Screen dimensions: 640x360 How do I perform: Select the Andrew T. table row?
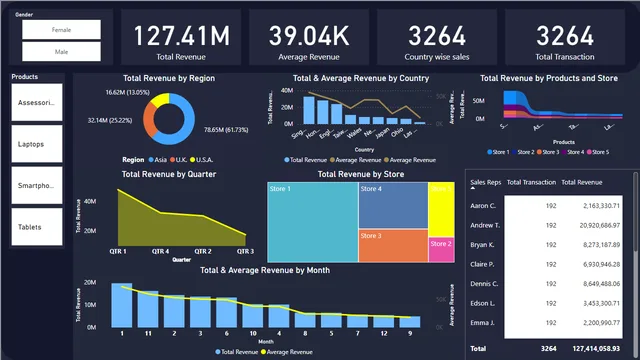pyautogui.click(x=546, y=225)
